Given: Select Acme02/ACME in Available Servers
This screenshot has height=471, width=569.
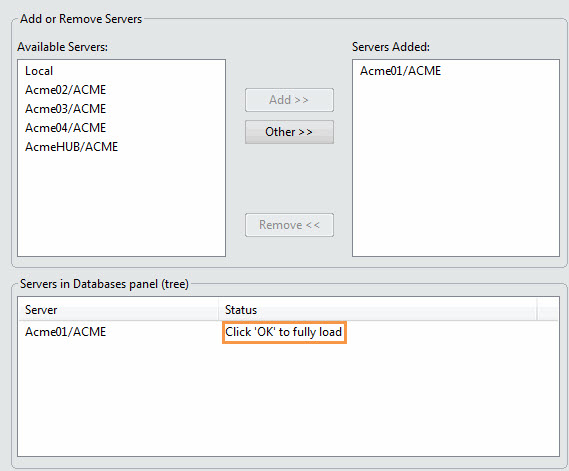Looking at the screenshot, I should coord(65,90).
